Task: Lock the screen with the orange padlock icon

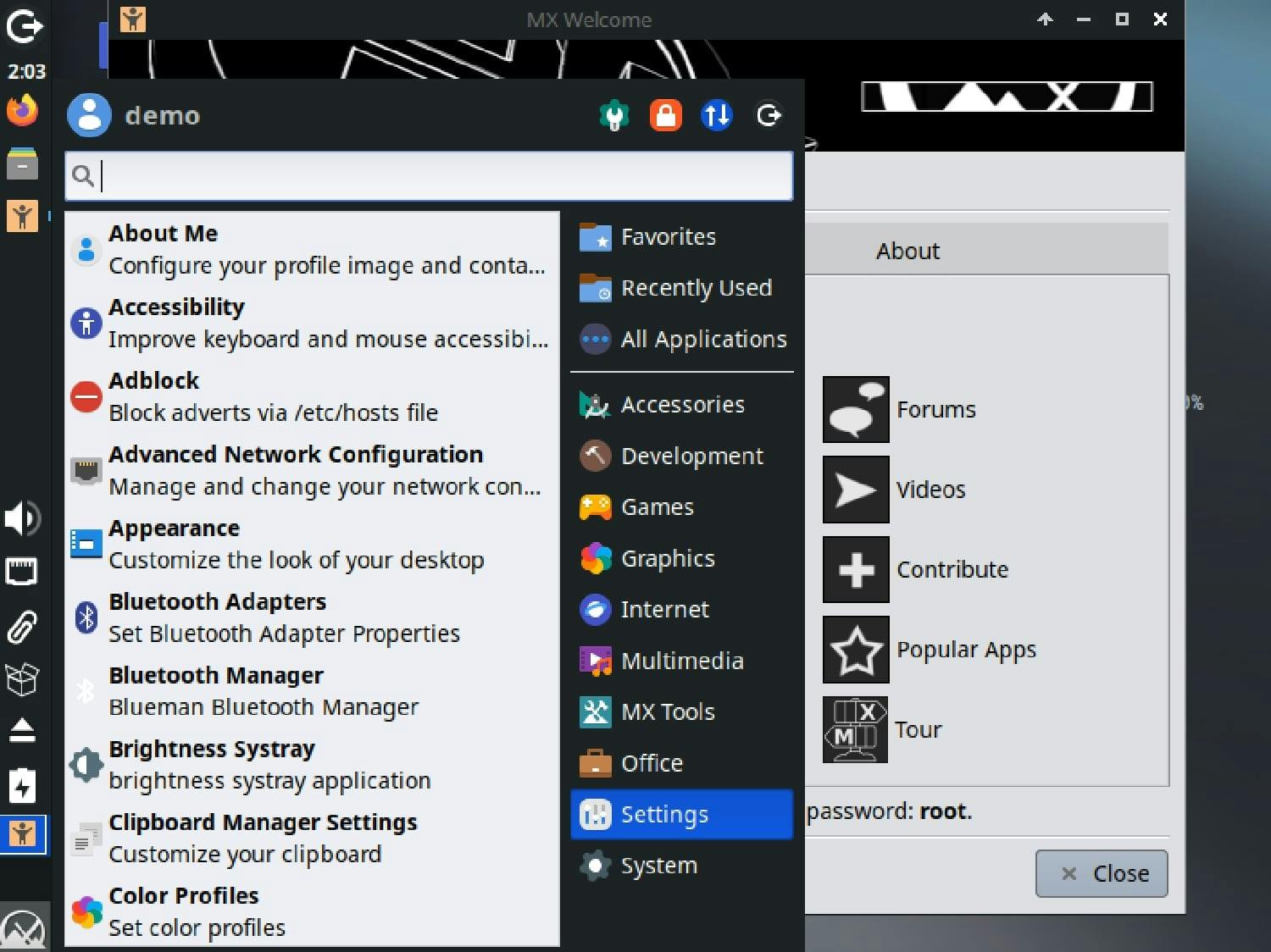Action: click(x=666, y=115)
